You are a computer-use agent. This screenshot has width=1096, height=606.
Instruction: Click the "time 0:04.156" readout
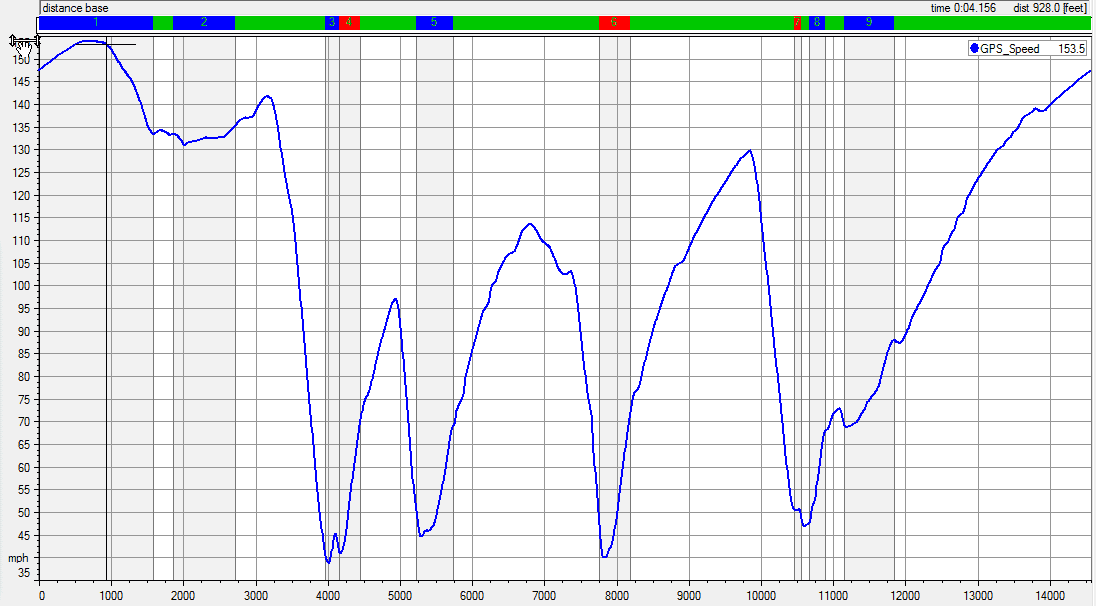coord(963,8)
